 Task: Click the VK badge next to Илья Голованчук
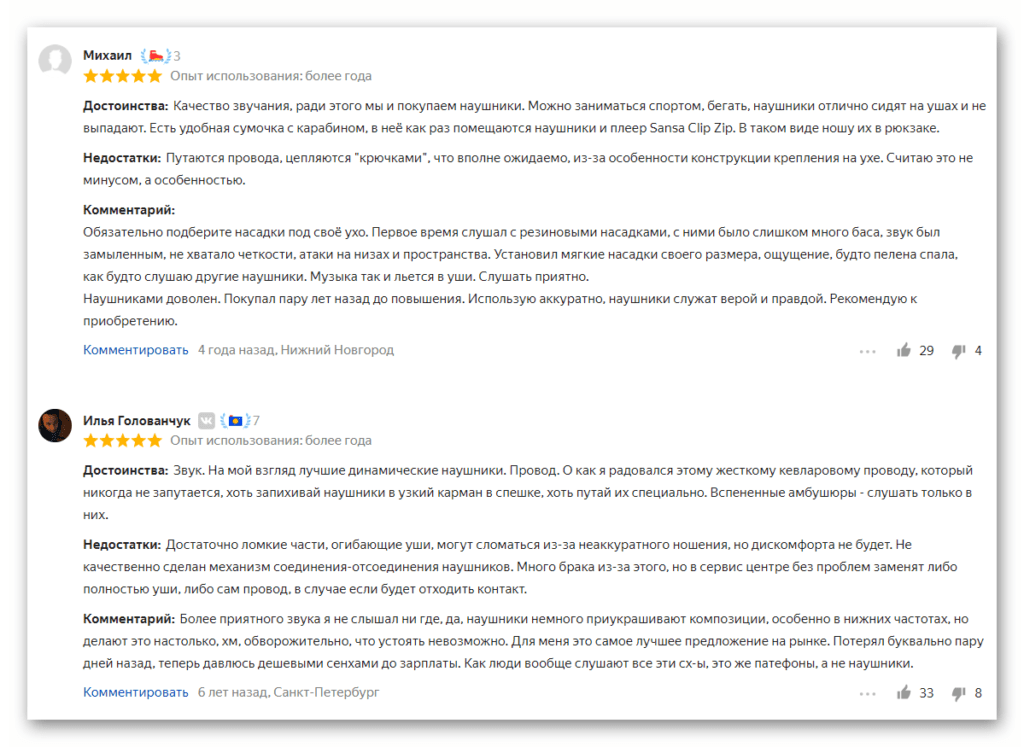[x=206, y=421]
